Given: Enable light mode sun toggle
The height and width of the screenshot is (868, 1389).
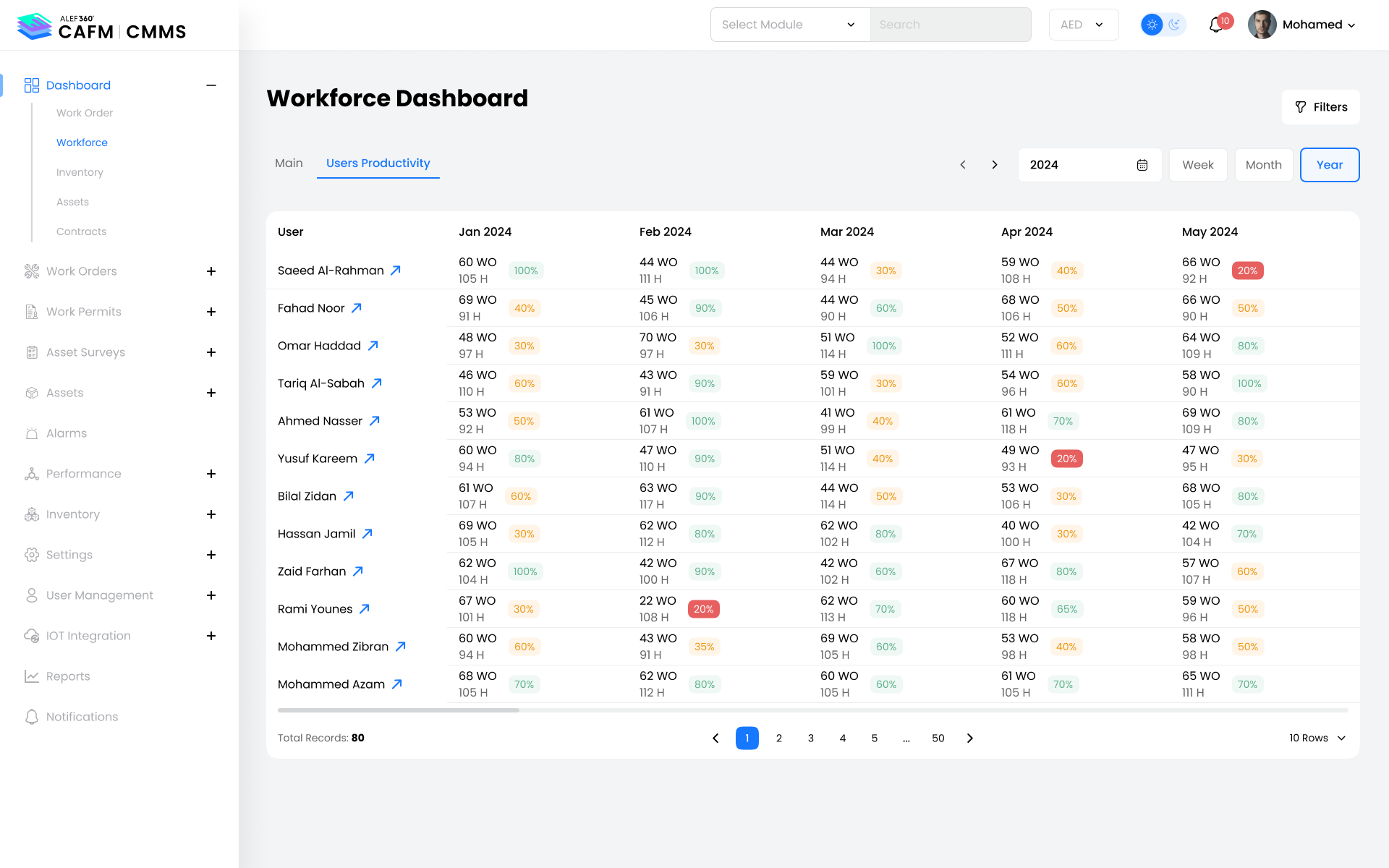Looking at the screenshot, I should [1152, 25].
